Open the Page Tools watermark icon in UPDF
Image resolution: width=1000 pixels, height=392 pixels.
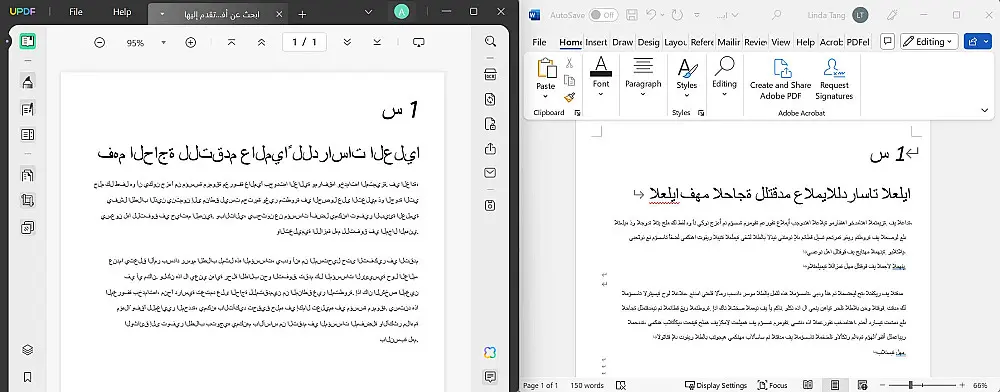27,227
